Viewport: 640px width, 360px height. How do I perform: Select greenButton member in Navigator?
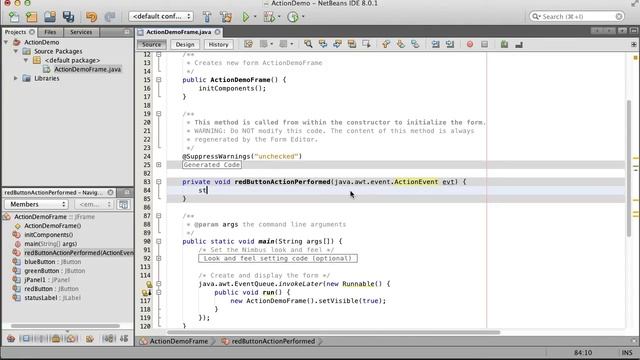tap(54, 271)
